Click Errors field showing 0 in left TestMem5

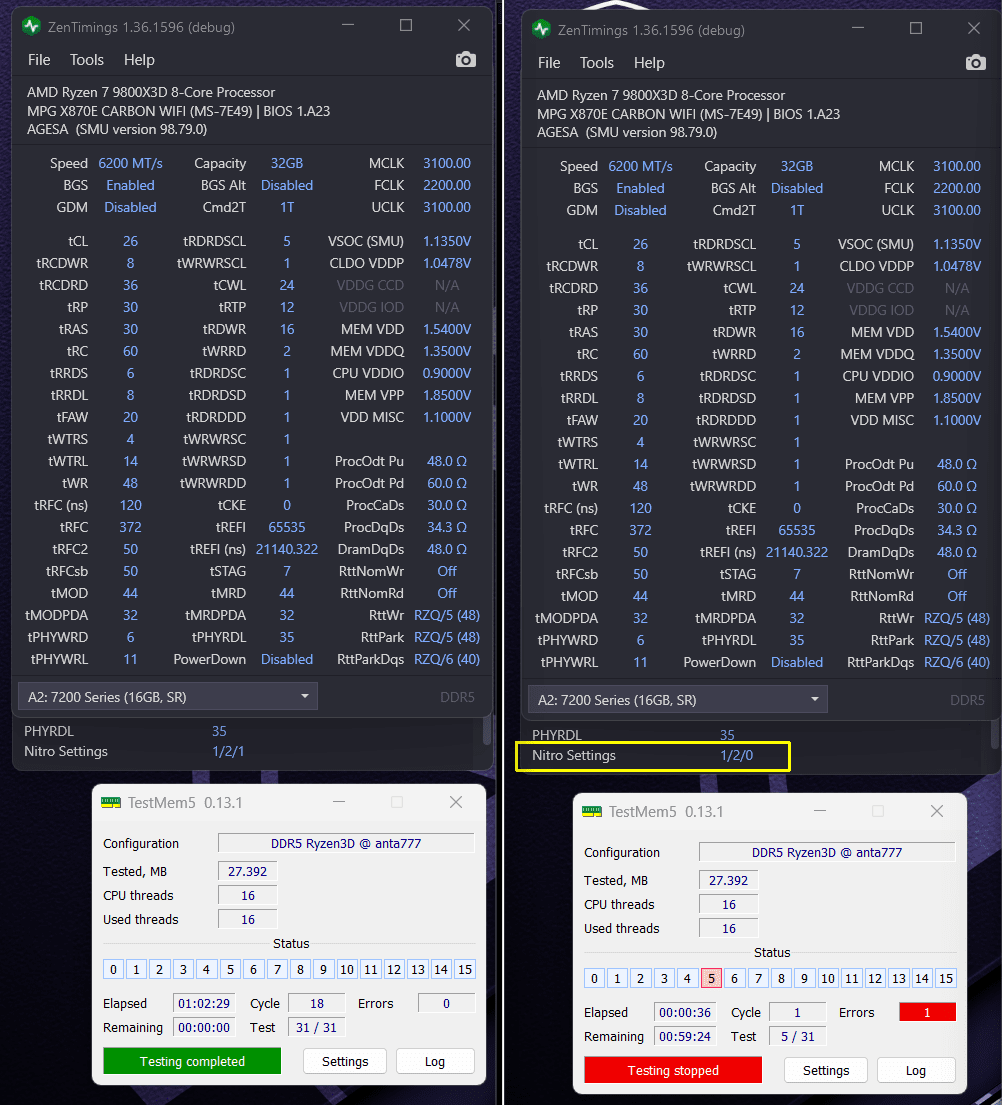(x=446, y=1003)
